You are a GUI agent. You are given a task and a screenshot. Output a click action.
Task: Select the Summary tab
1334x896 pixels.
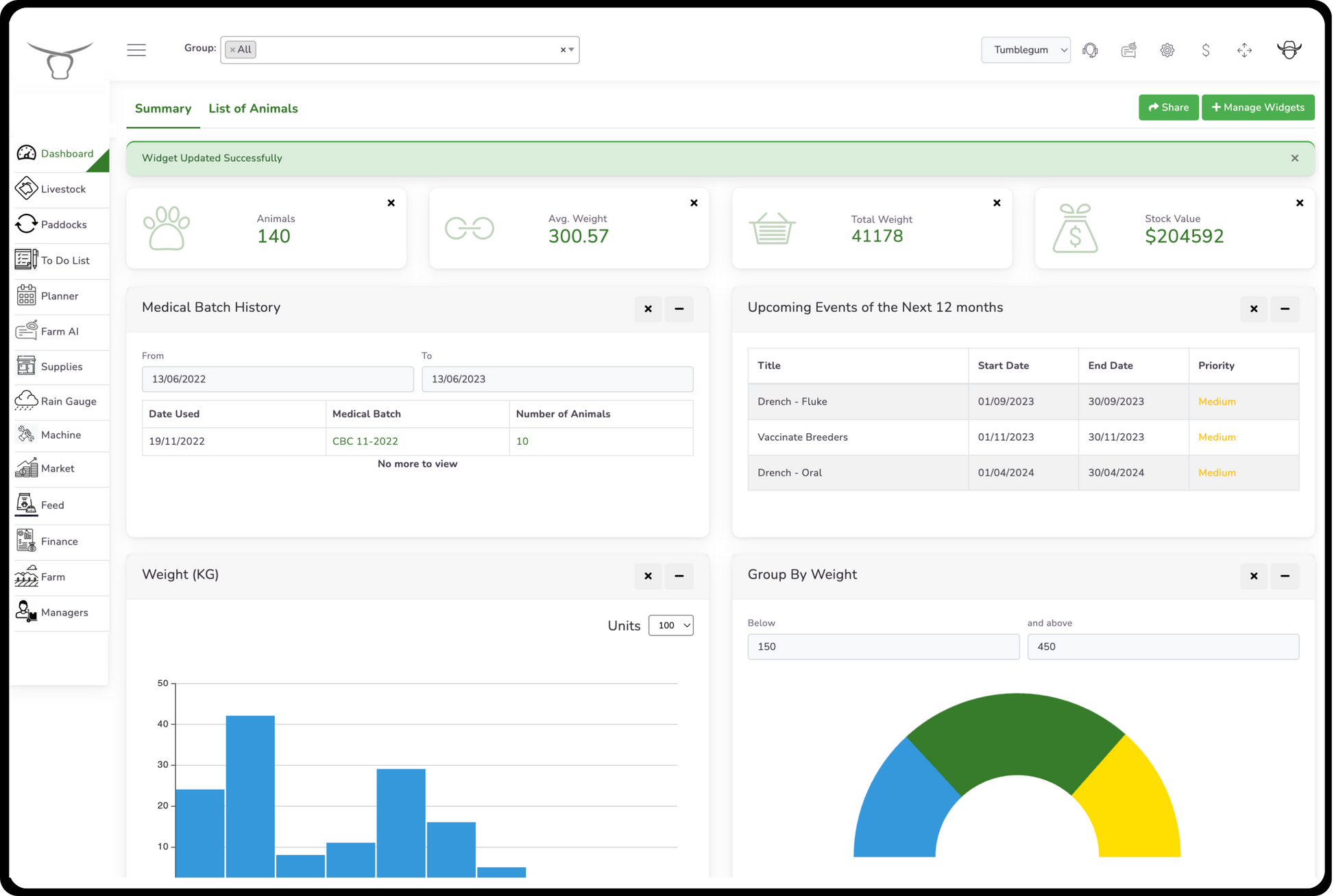[163, 108]
